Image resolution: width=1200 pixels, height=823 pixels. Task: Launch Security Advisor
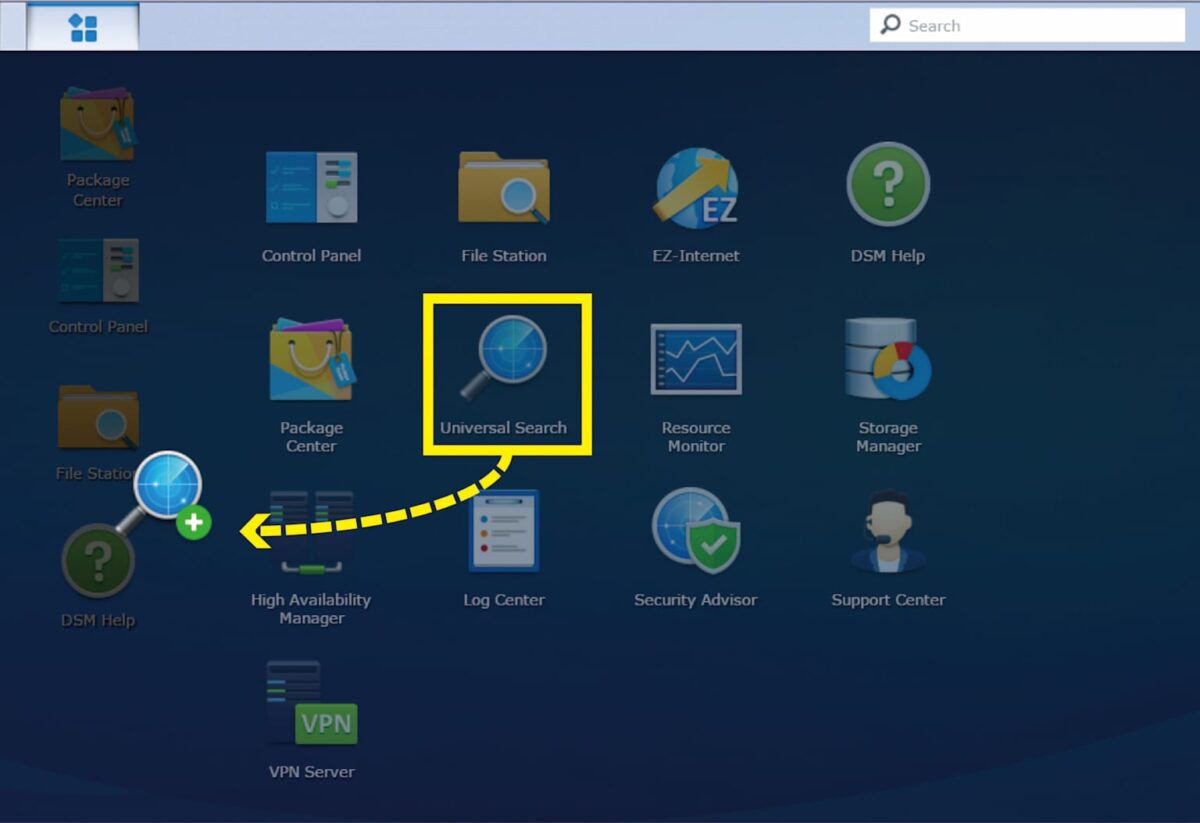[696, 549]
